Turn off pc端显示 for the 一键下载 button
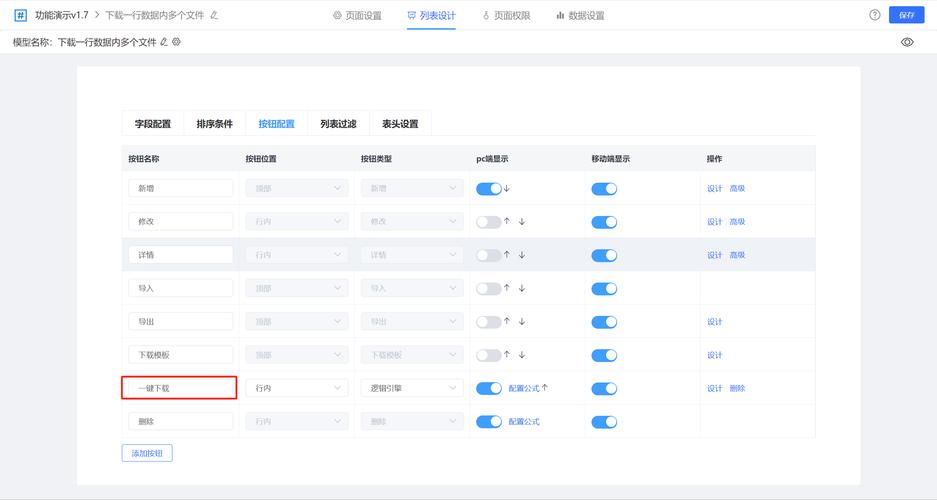 [489, 388]
